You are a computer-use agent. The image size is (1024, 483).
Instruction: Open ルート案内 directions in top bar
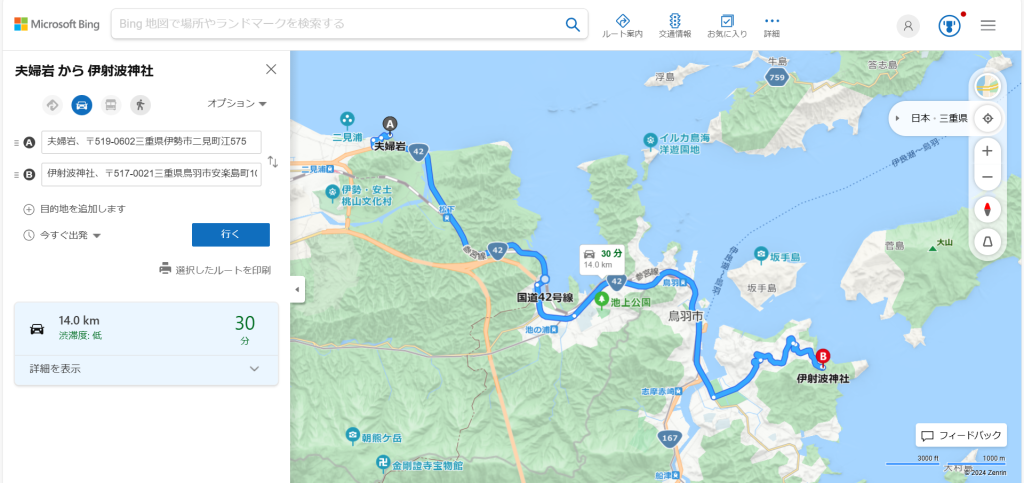(622, 25)
